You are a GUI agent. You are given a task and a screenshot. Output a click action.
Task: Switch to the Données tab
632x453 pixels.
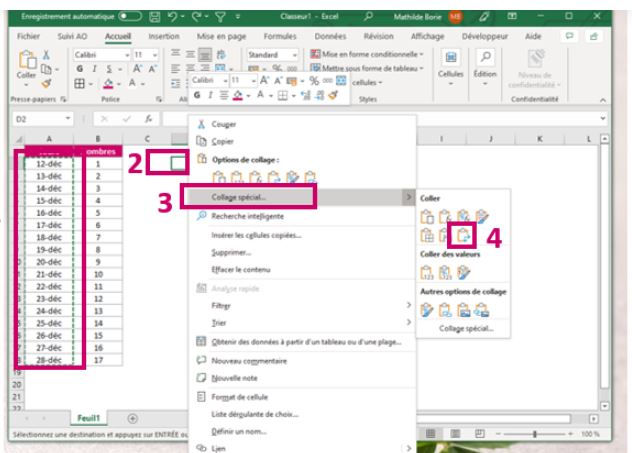tap(330, 36)
